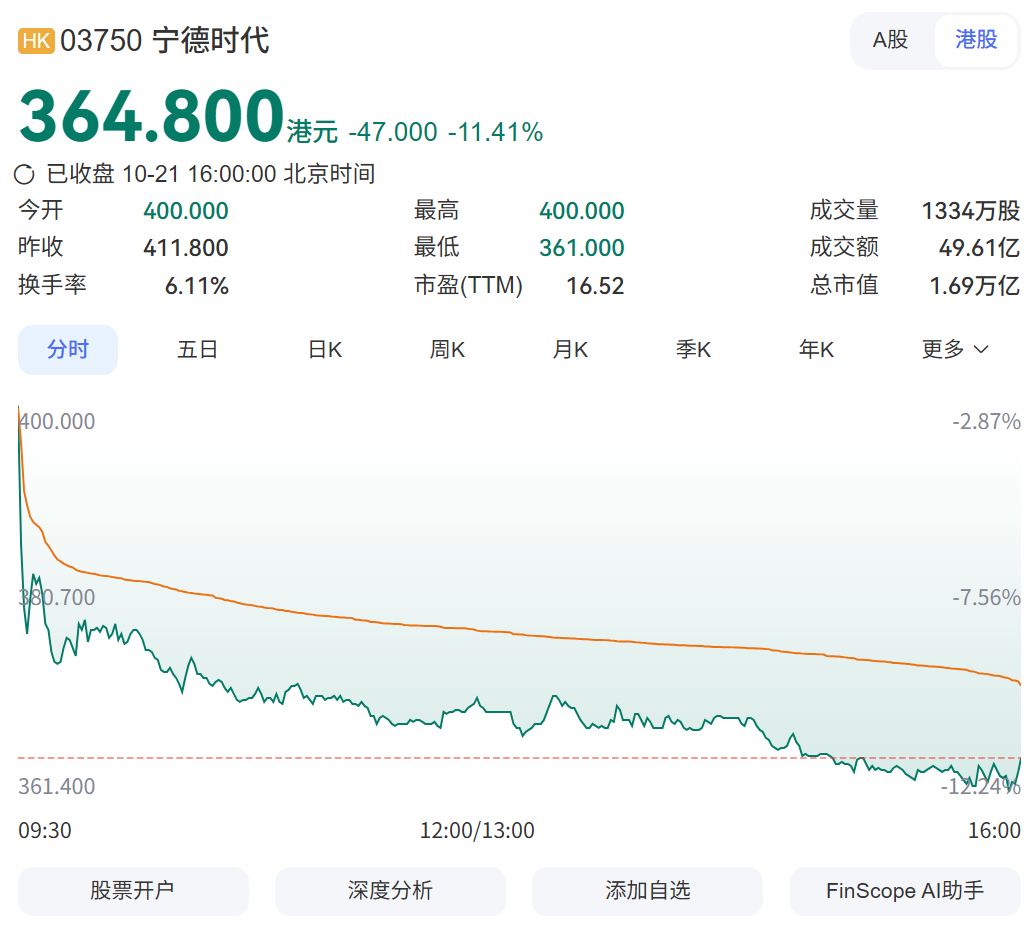Select the 港股 market toggle
This screenshot has height=931, width=1036.
pos(976,40)
